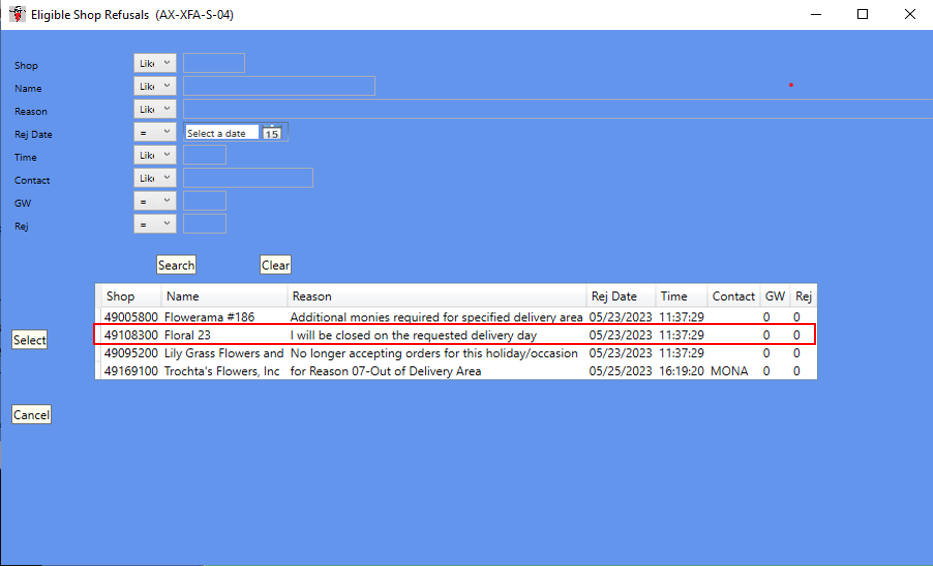Click the Flowerama #186 row's 11:37:29 time
This screenshot has height=566, width=933.
coord(681,317)
